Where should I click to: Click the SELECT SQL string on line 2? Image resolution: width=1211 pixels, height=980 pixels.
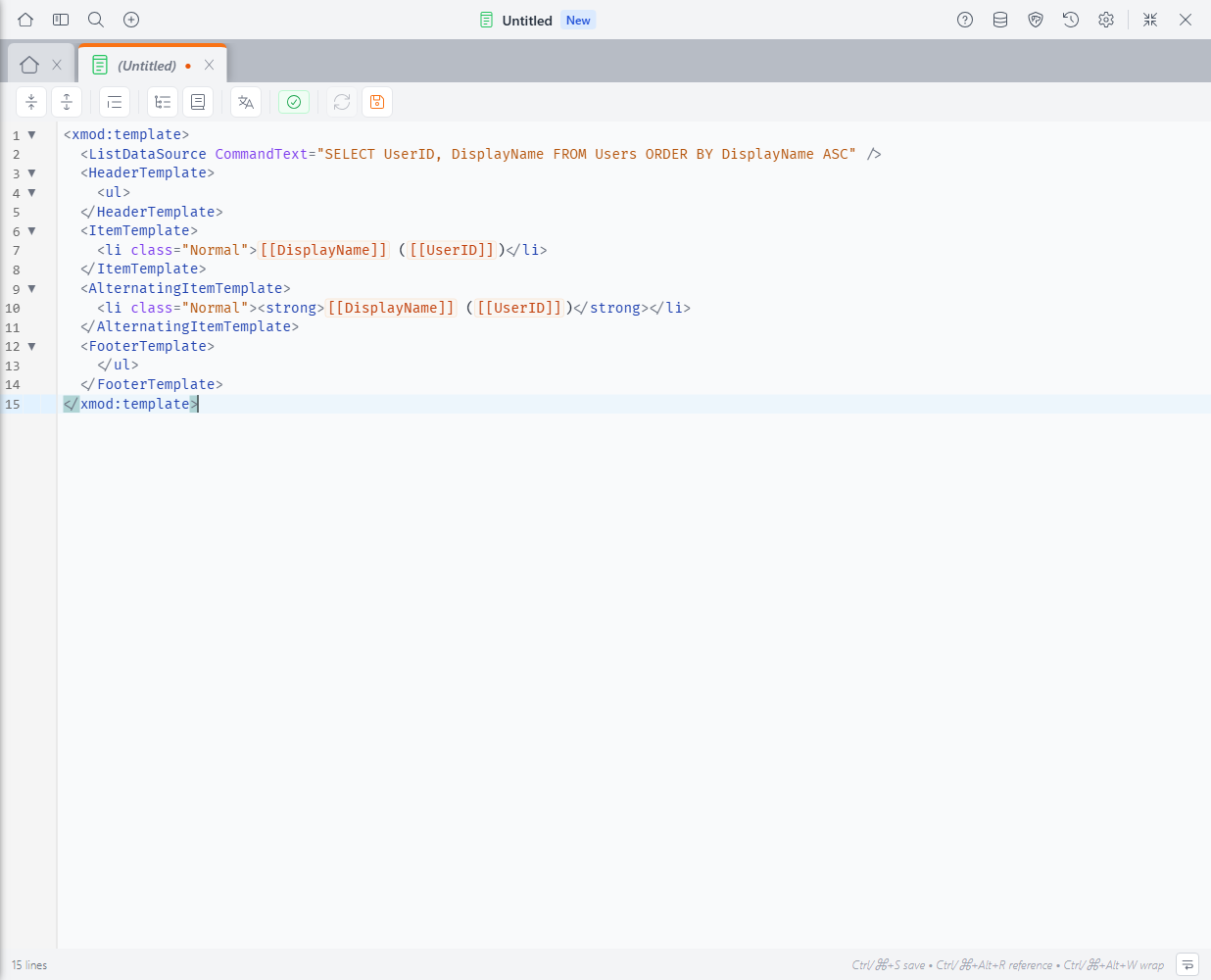click(586, 154)
